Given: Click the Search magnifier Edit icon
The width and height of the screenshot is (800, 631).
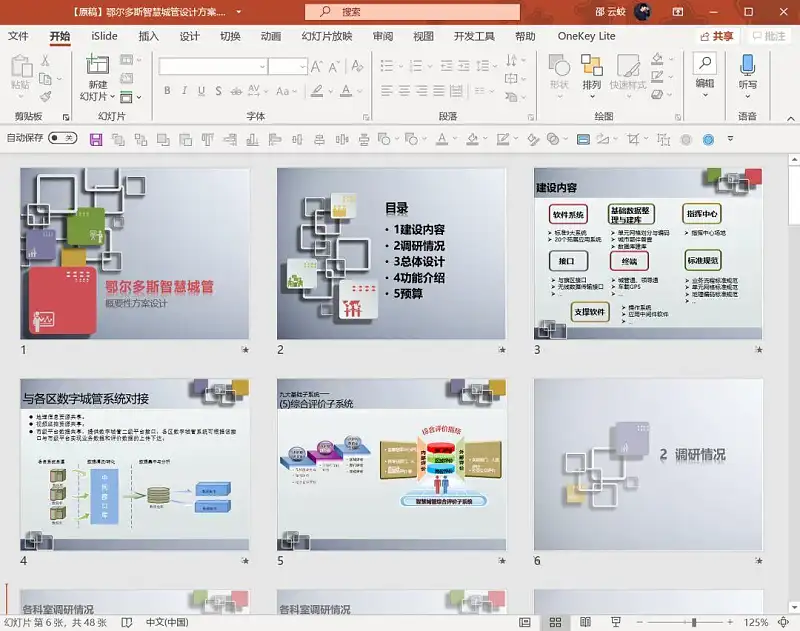Looking at the screenshot, I should click(x=705, y=63).
